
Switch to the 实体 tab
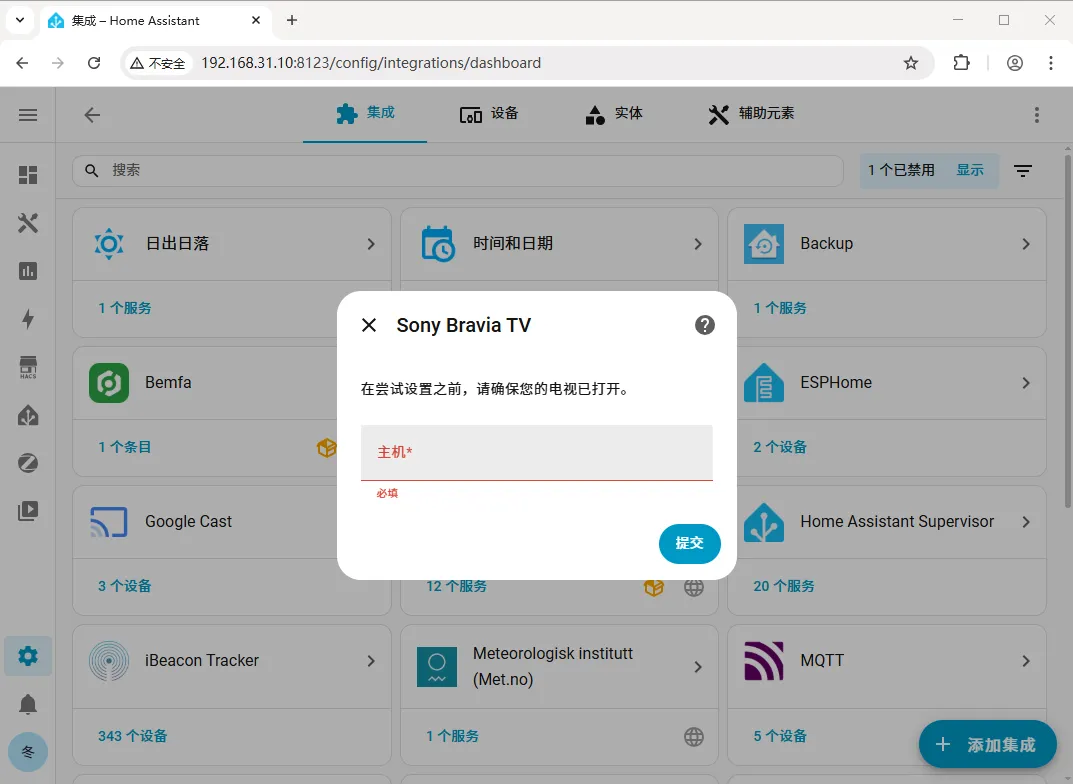614,114
